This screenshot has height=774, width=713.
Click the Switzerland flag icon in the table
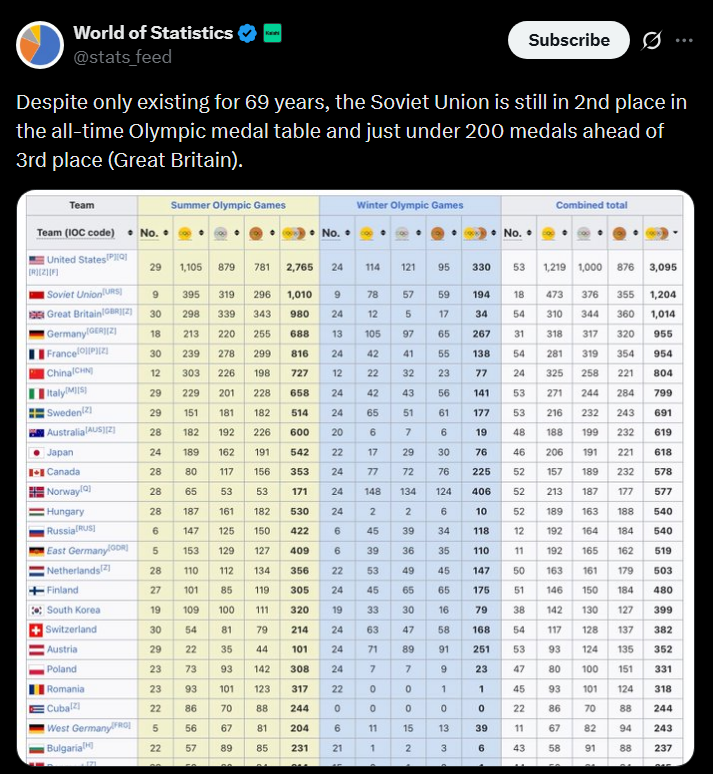pyautogui.click(x=38, y=629)
